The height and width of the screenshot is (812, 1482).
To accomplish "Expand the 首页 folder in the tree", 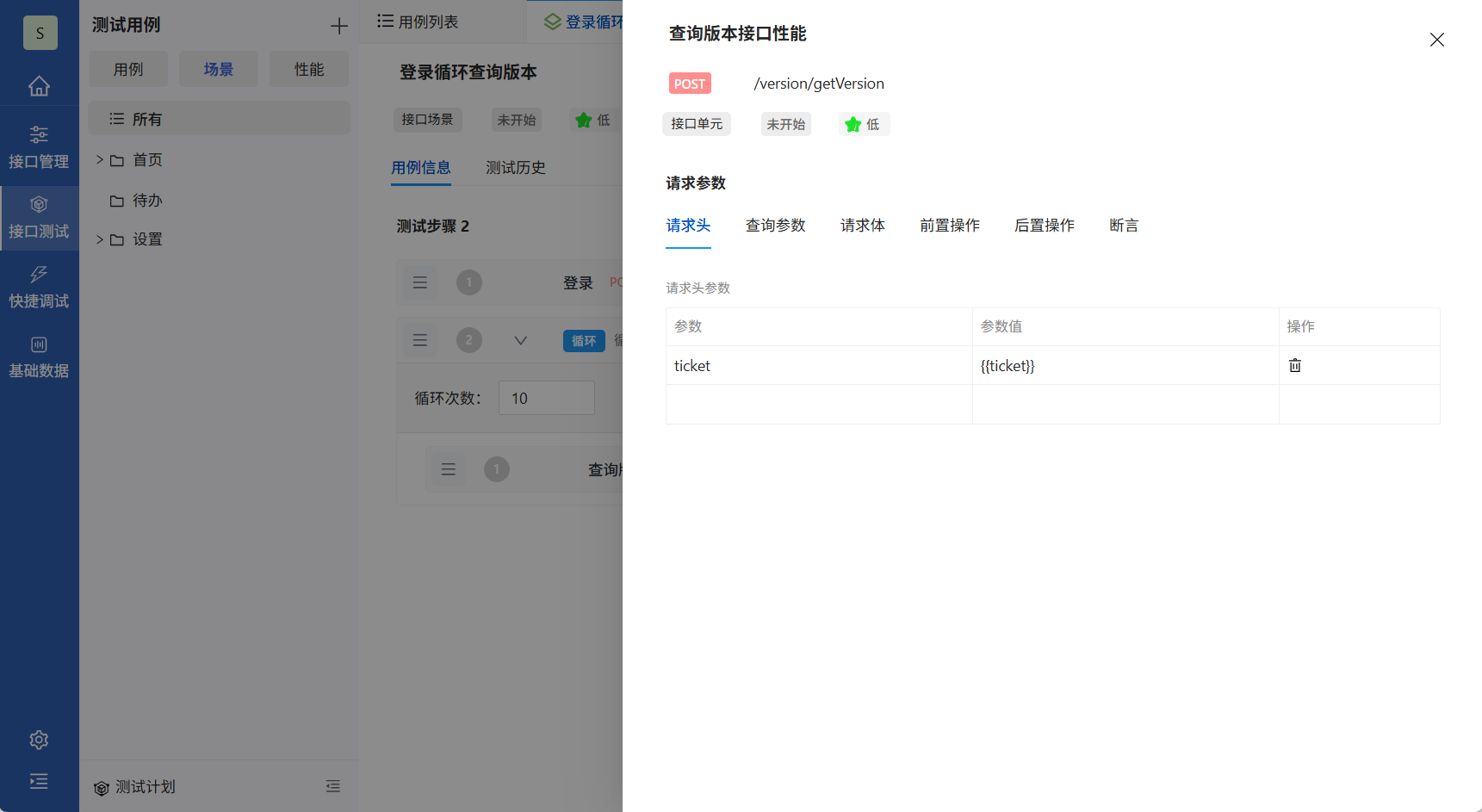I will pyautogui.click(x=99, y=159).
